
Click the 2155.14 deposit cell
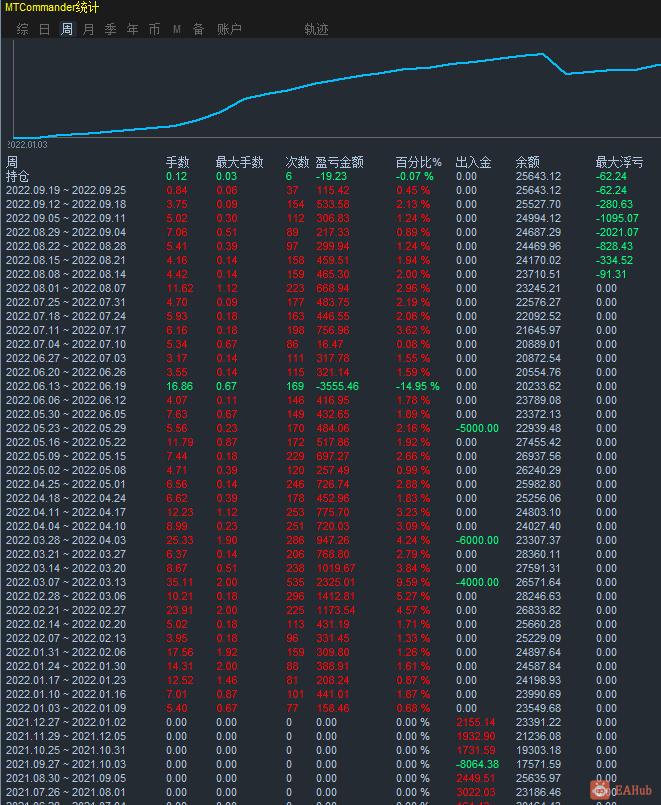476,722
